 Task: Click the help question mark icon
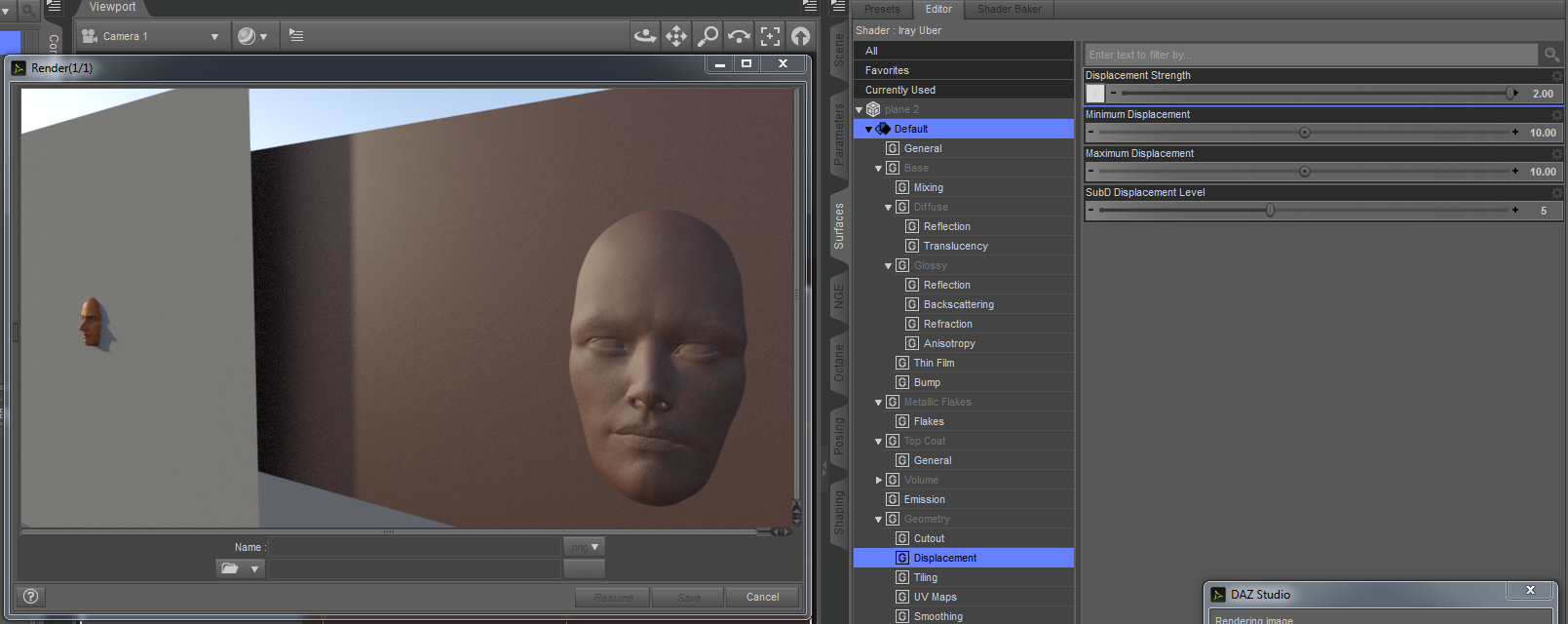coord(30,597)
